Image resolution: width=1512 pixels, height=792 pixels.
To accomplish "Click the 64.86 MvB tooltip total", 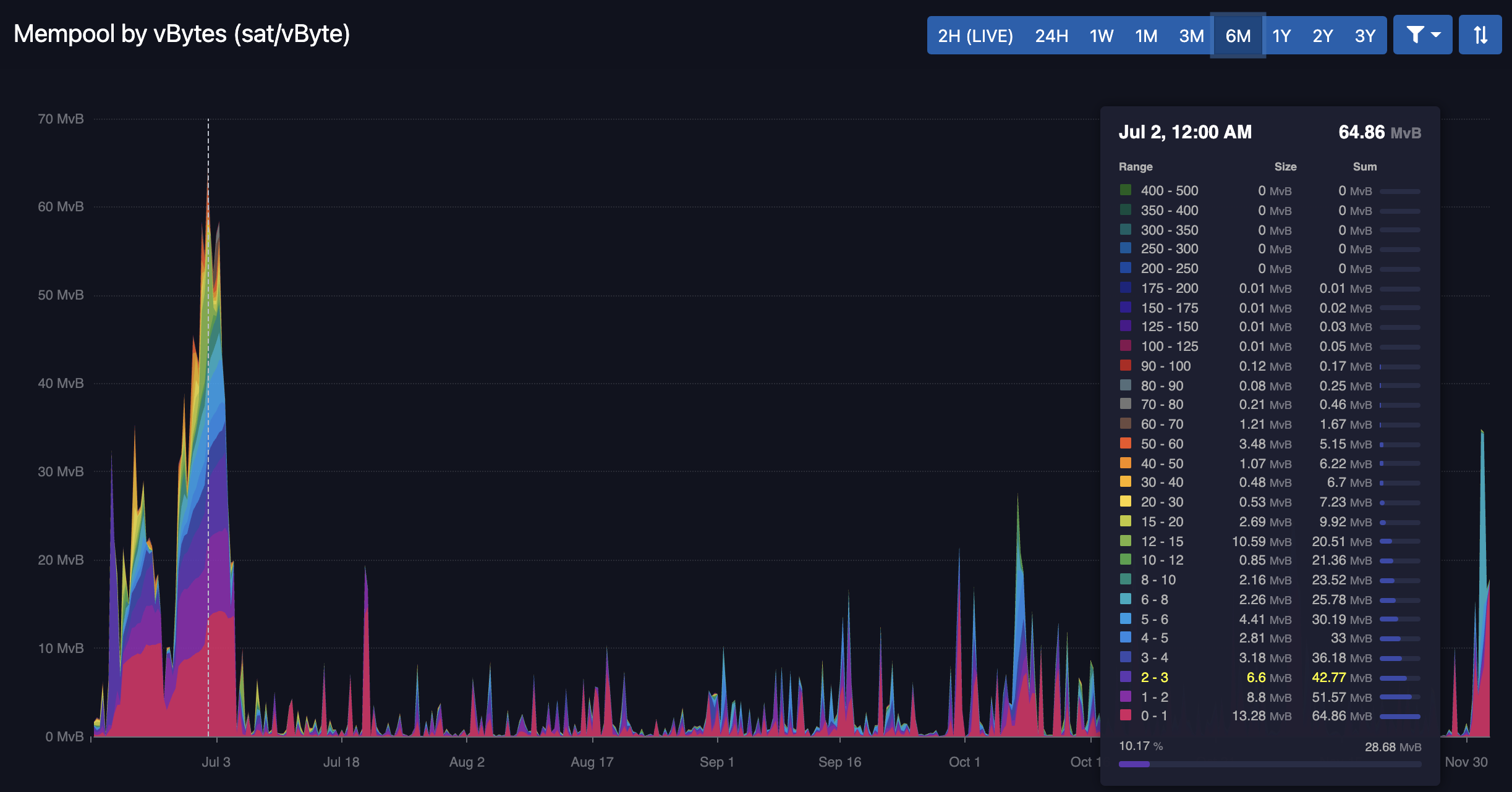I will tap(1380, 132).
